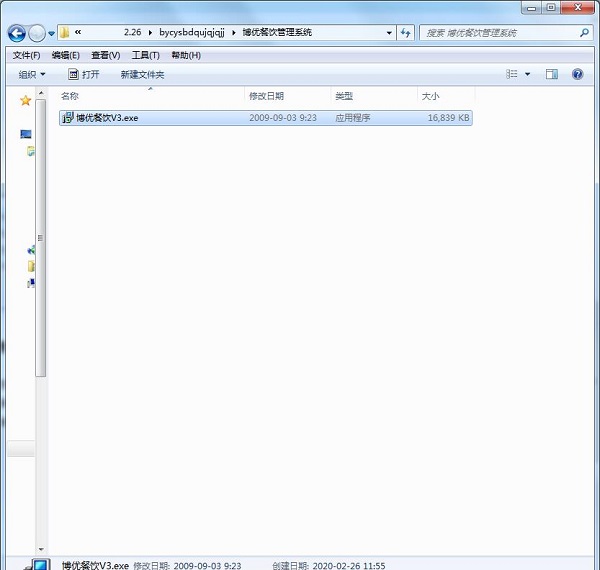The image size is (600, 570).
Task: Click the navigation pane scrollbar thumb
Action: pos(41,238)
